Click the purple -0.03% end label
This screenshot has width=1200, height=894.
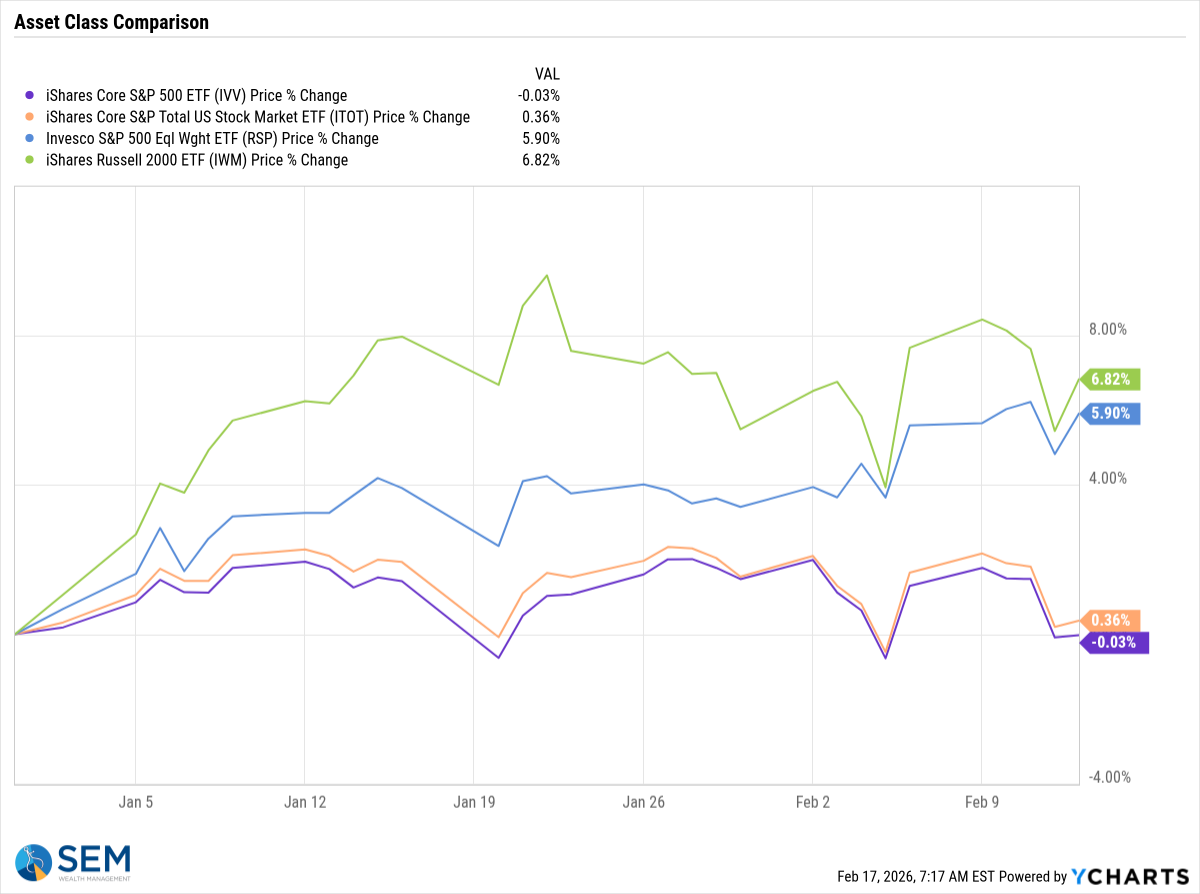coord(1114,642)
